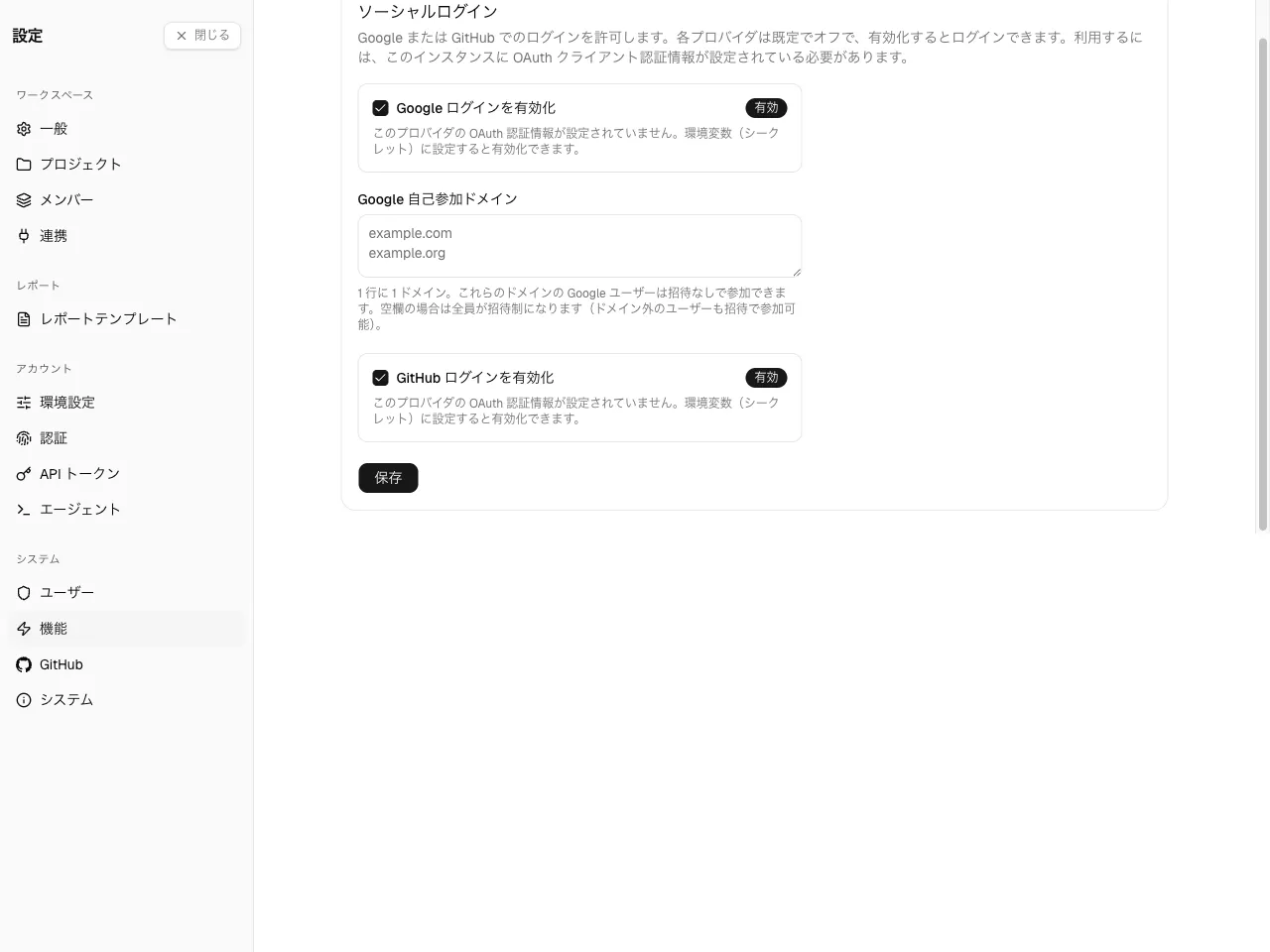
Task: Open the API トークン page
Action: [126, 474]
